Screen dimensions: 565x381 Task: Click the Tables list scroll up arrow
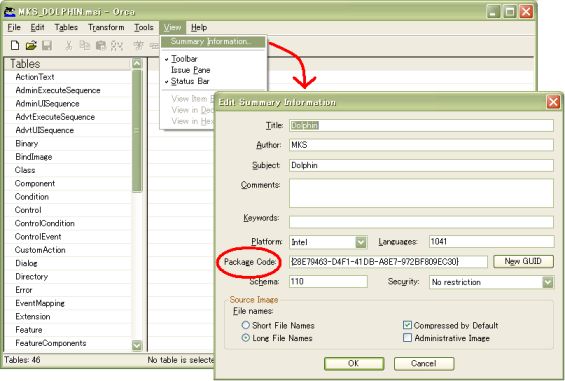pos(137,64)
